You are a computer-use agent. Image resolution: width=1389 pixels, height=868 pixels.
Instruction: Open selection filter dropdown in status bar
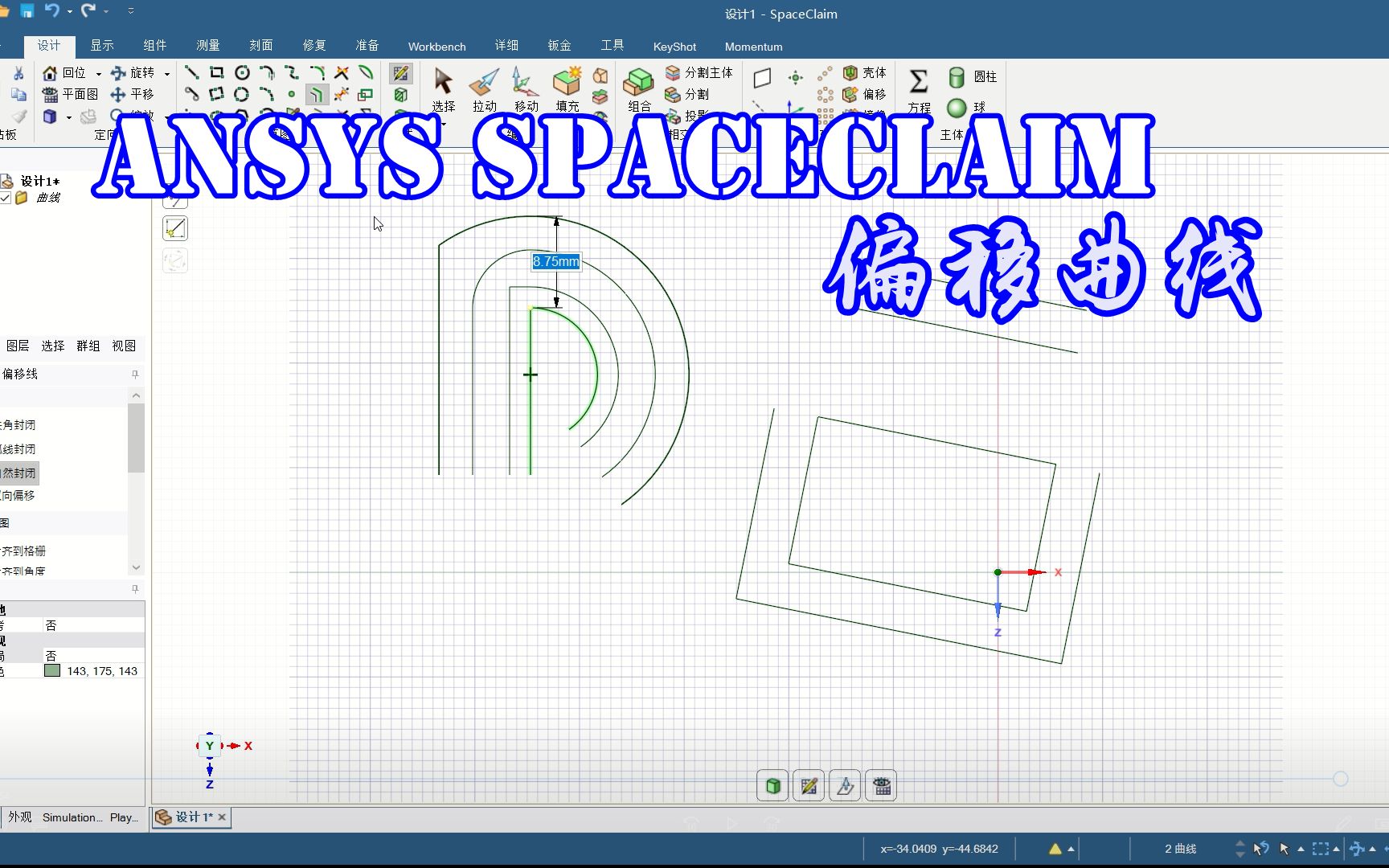click(x=1301, y=849)
